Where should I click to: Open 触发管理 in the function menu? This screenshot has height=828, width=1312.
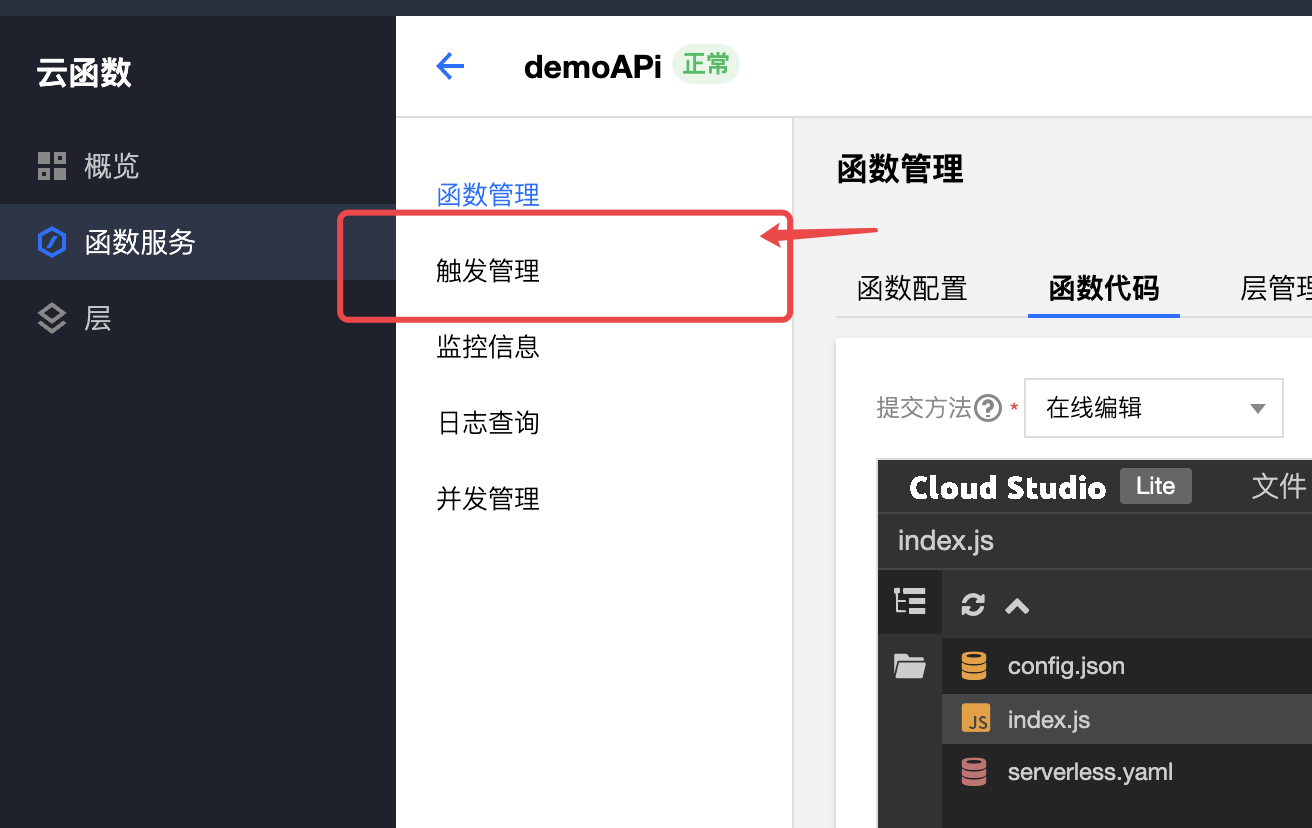(x=488, y=271)
